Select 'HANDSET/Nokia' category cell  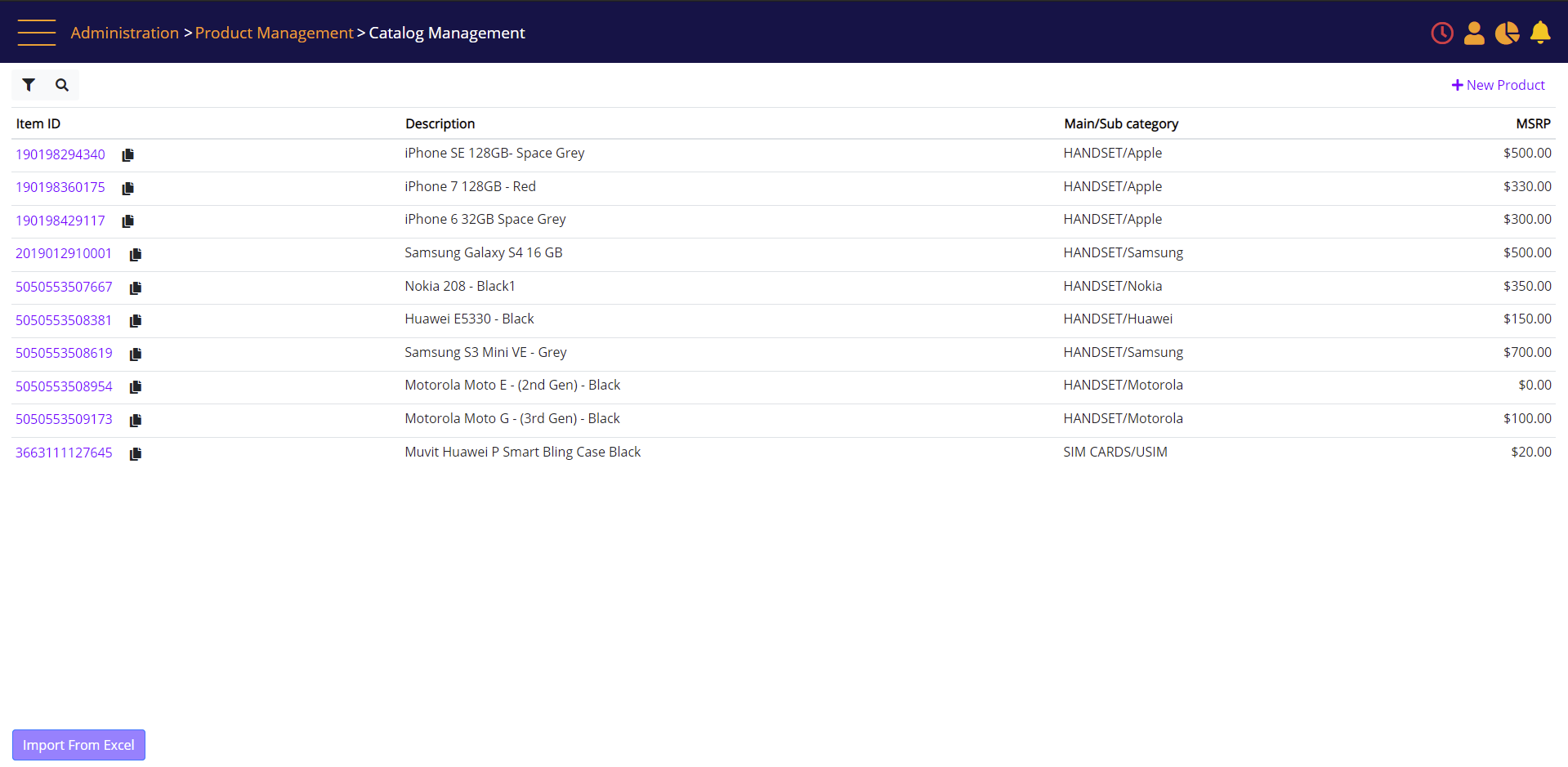click(1113, 286)
